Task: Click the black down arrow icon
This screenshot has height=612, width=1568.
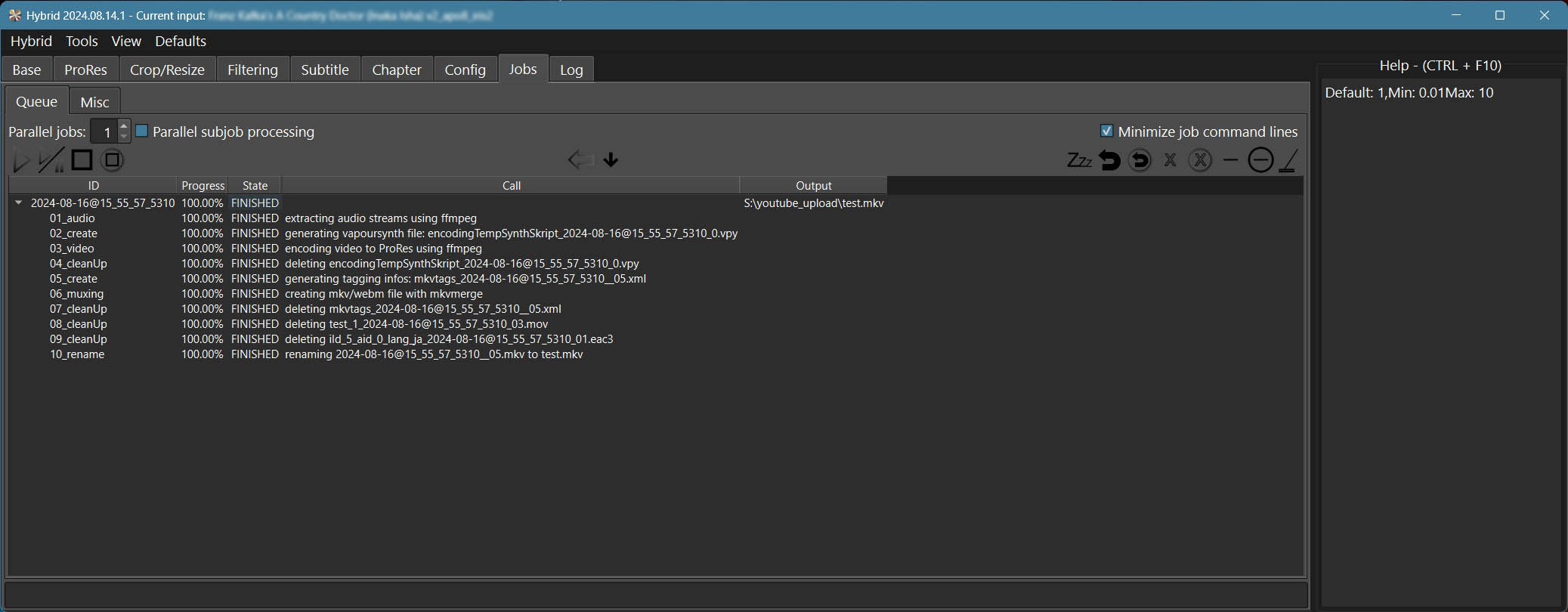Action: [x=611, y=159]
